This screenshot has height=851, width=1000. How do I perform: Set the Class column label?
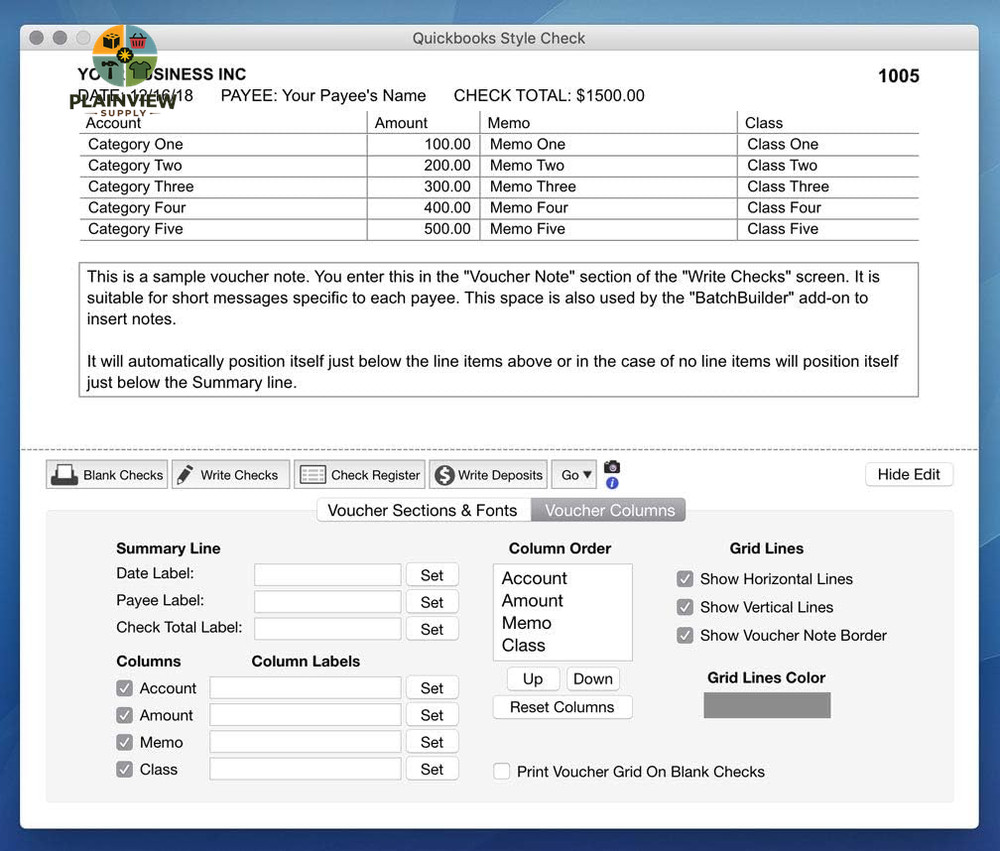432,769
